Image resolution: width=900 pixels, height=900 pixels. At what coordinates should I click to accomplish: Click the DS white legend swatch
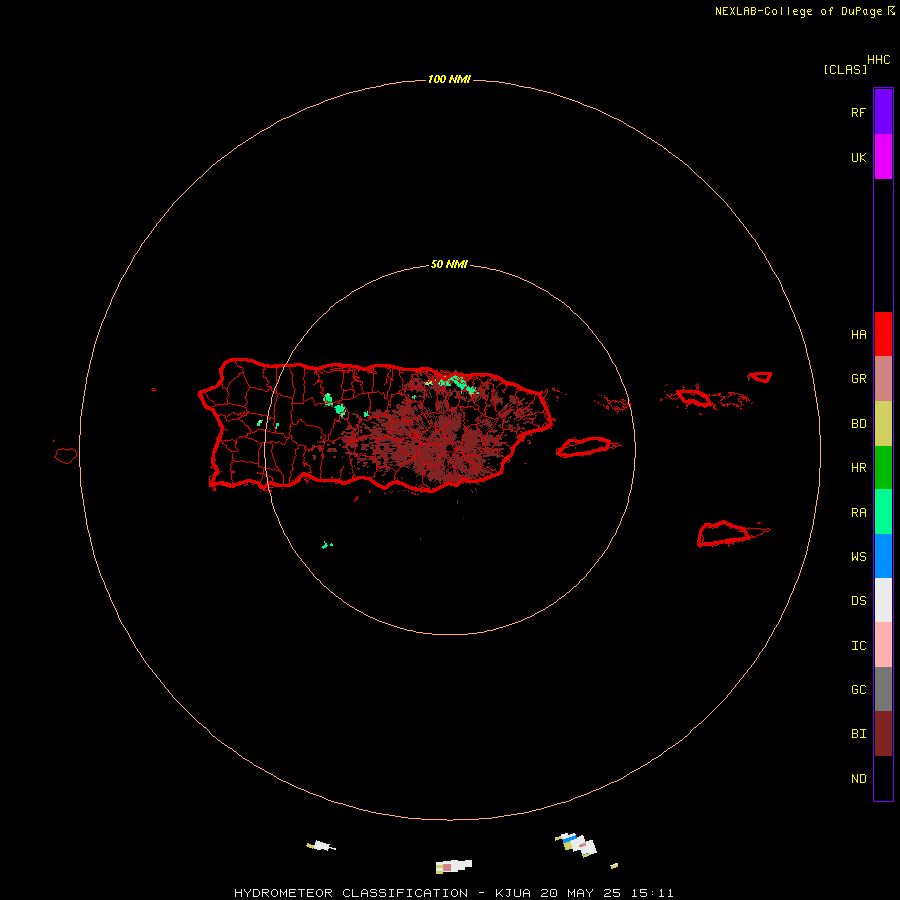883,600
